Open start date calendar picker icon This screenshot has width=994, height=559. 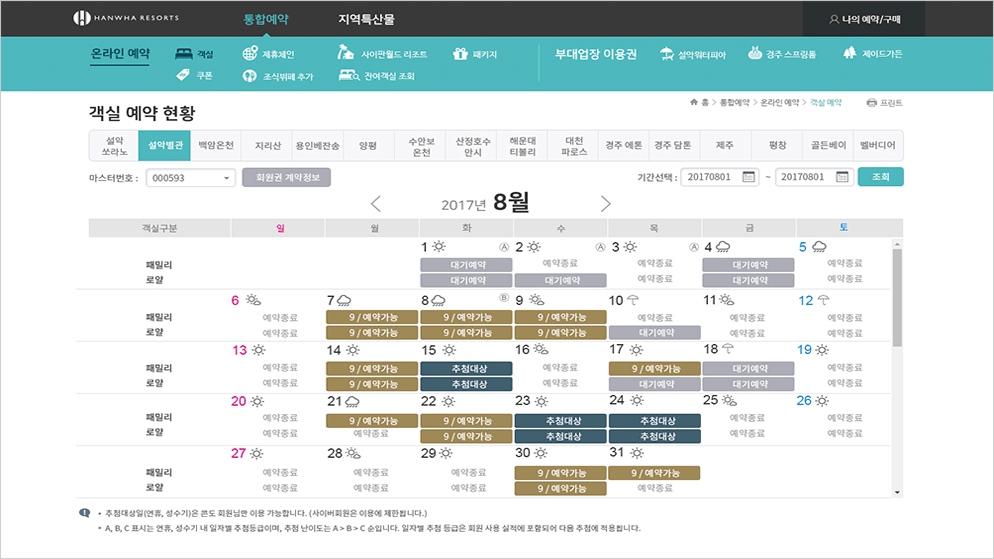pos(749,178)
